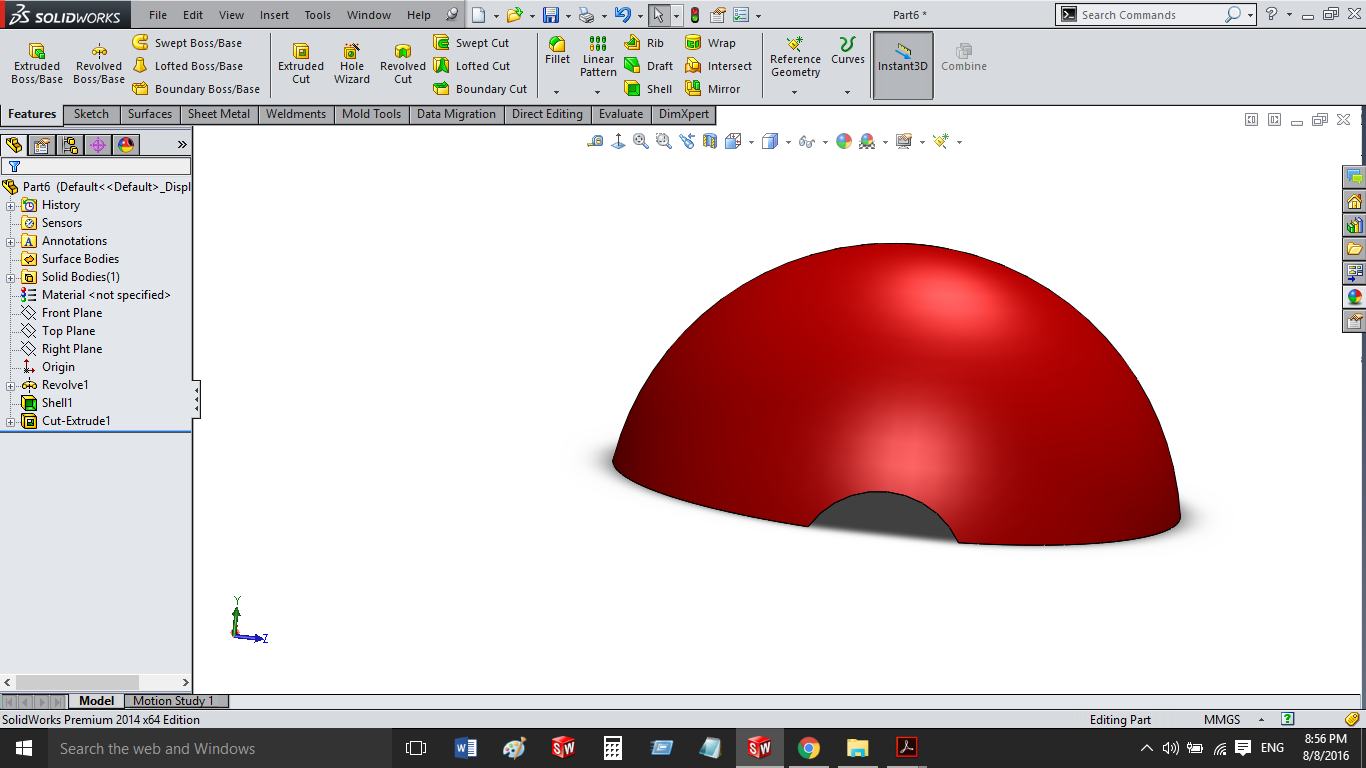Image resolution: width=1366 pixels, height=768 pixels.
Task: Click the Mirror tool icon
Action: [693, 89]
